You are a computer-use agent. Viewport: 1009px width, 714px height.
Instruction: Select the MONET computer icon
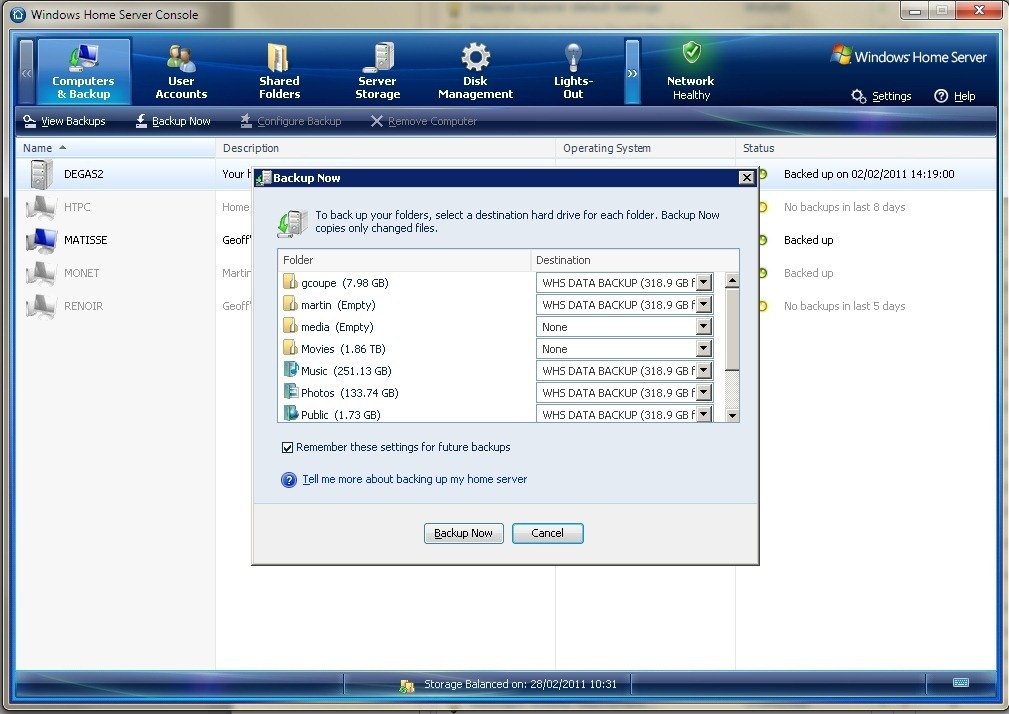click(41, 273)
